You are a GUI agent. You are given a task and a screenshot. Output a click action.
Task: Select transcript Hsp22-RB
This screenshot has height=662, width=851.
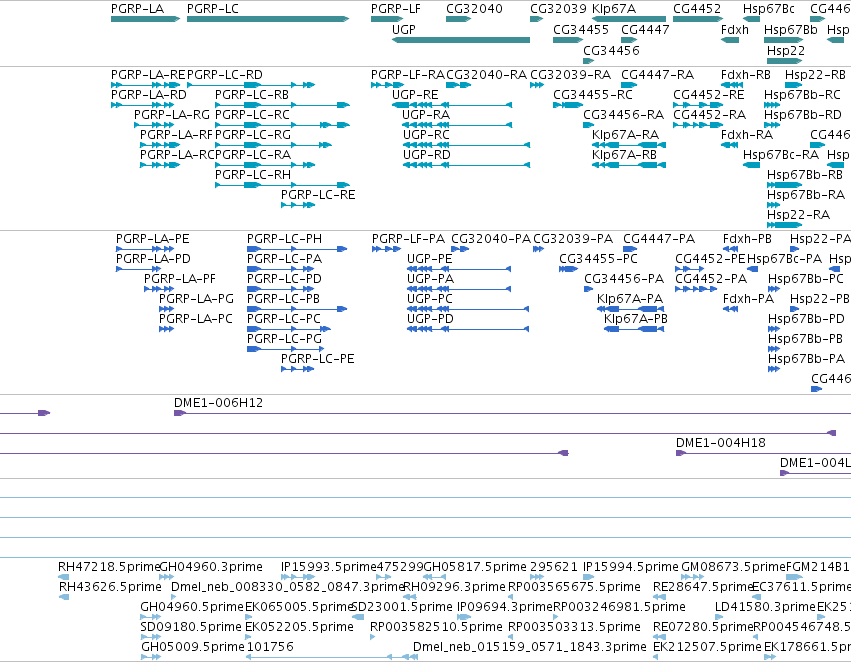pyautogui.click(x=815, y=75)
